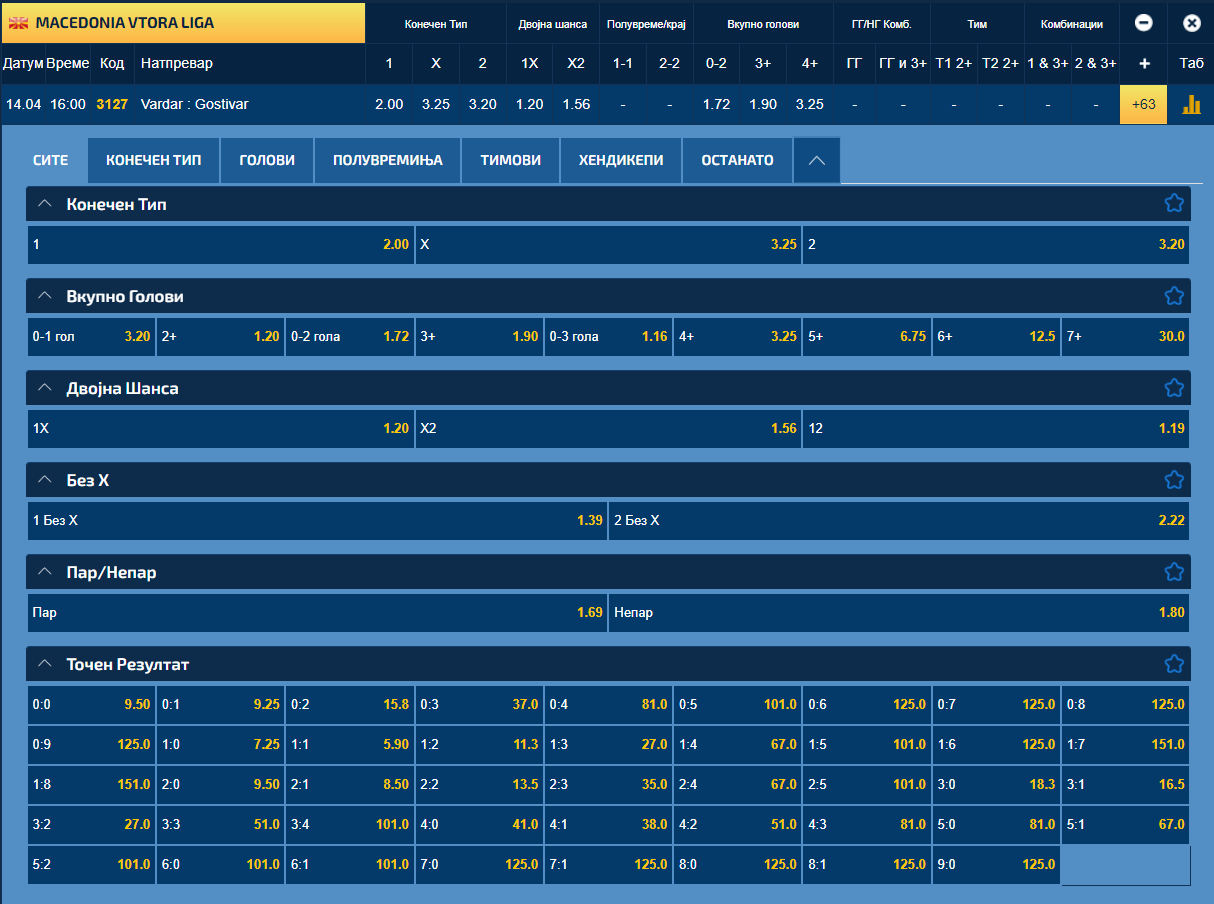
Task: Collapse the market tabs with the up chevron
Action: tap(817, 160)
